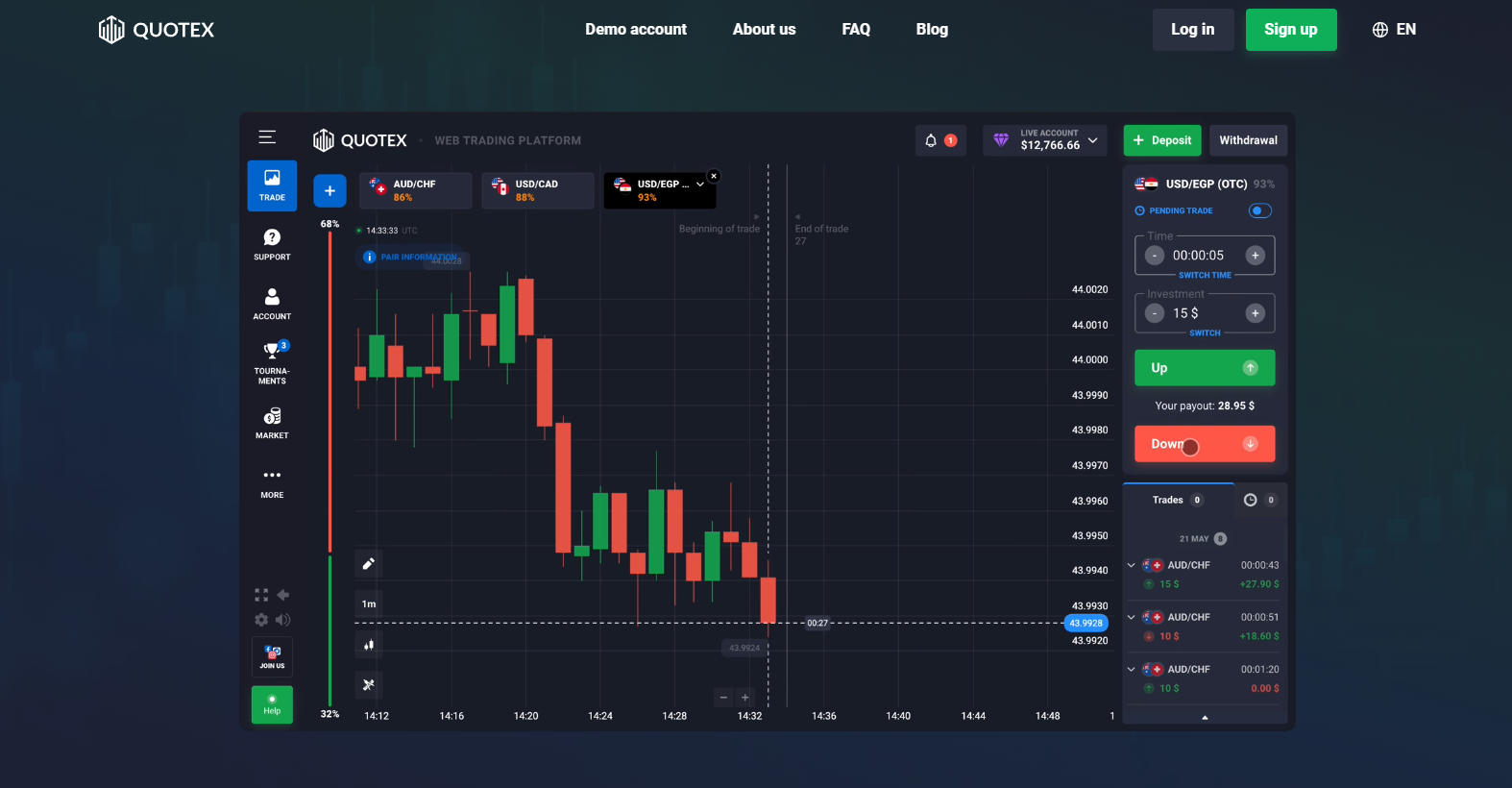Expand the Live Account balance dropdown
This screenshot has height=788, width=1512.
[1092, 140]
